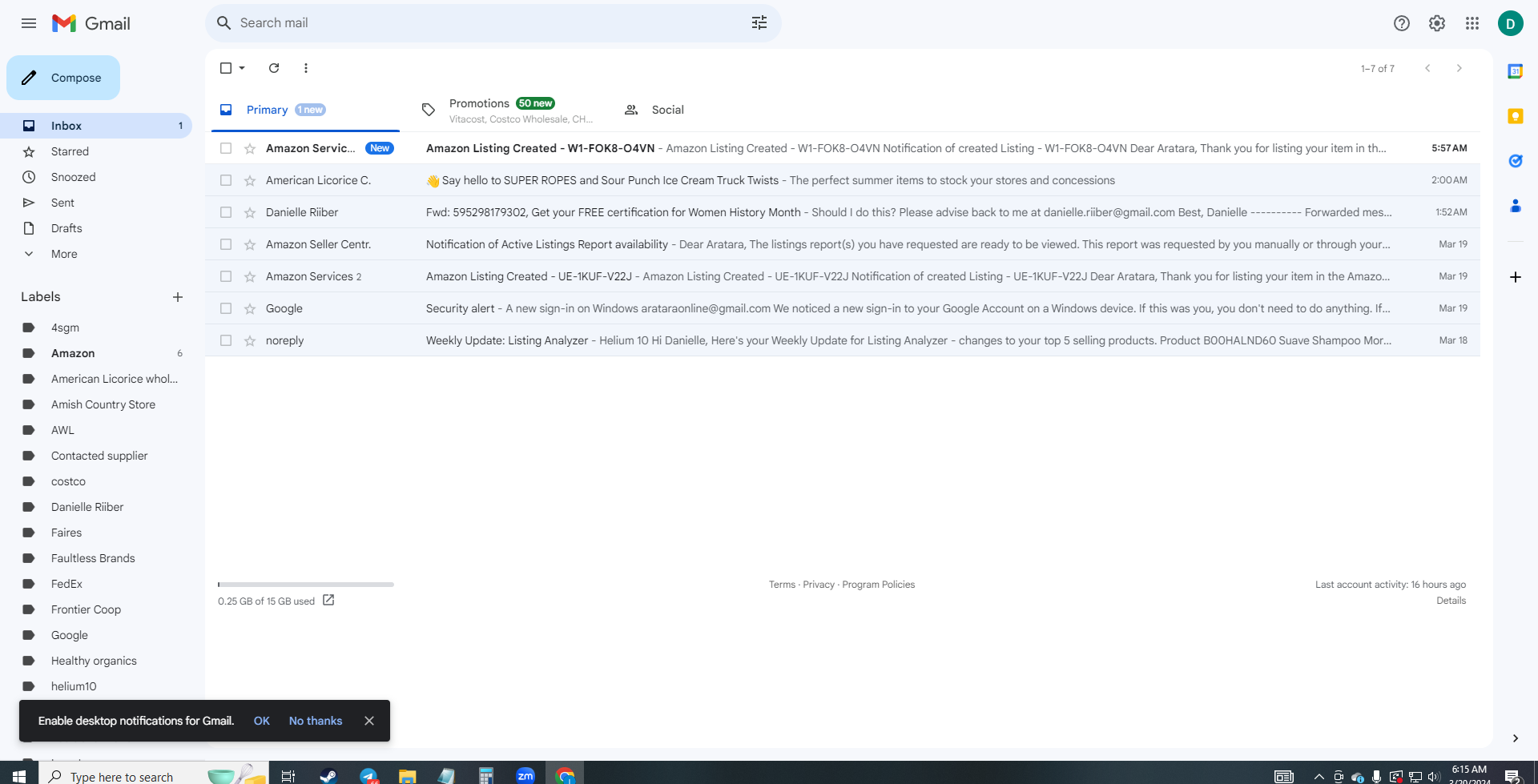Screen dimensions: 1538x784
Task: Open Contacts side panel
Action: (x=1516, y=206)
